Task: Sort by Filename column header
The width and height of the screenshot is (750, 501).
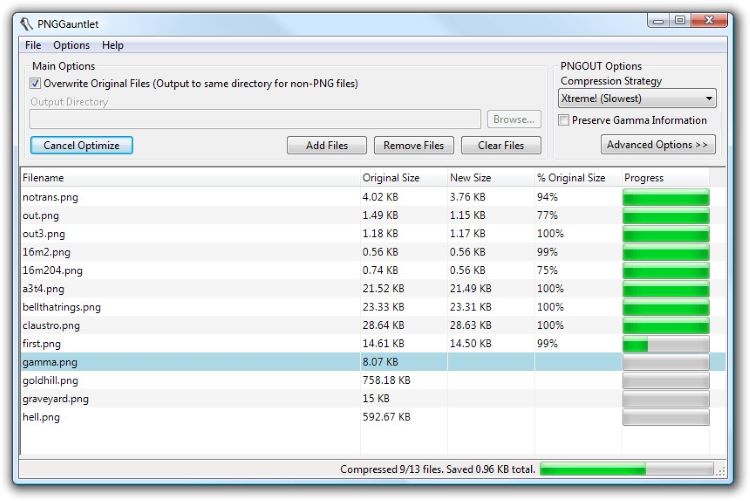Action: tap(190, 178)
